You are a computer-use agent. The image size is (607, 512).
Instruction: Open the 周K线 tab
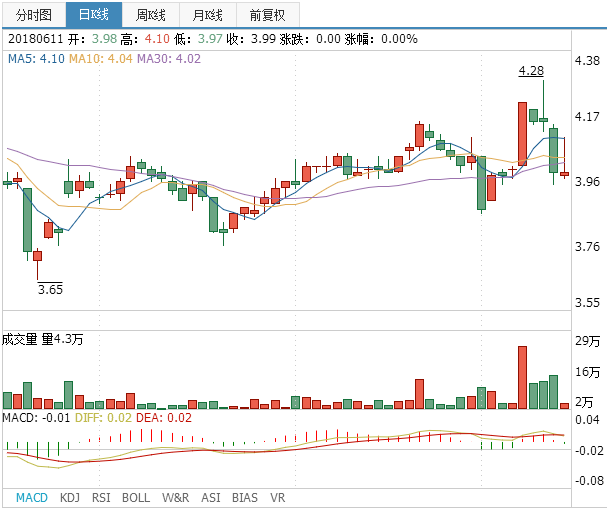[x=151, y=15]
